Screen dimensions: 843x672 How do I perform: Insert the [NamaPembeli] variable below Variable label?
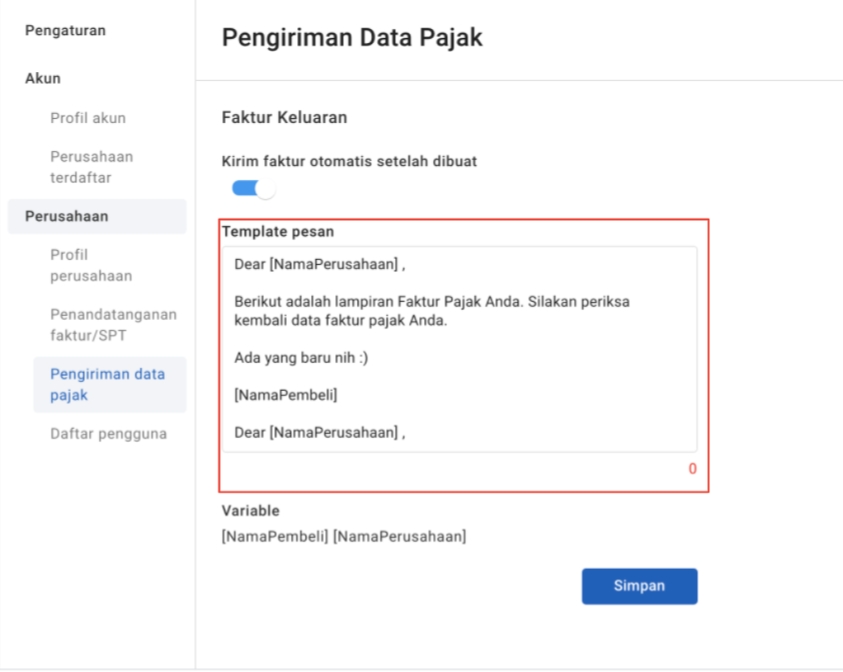click(x=274, y=537)
